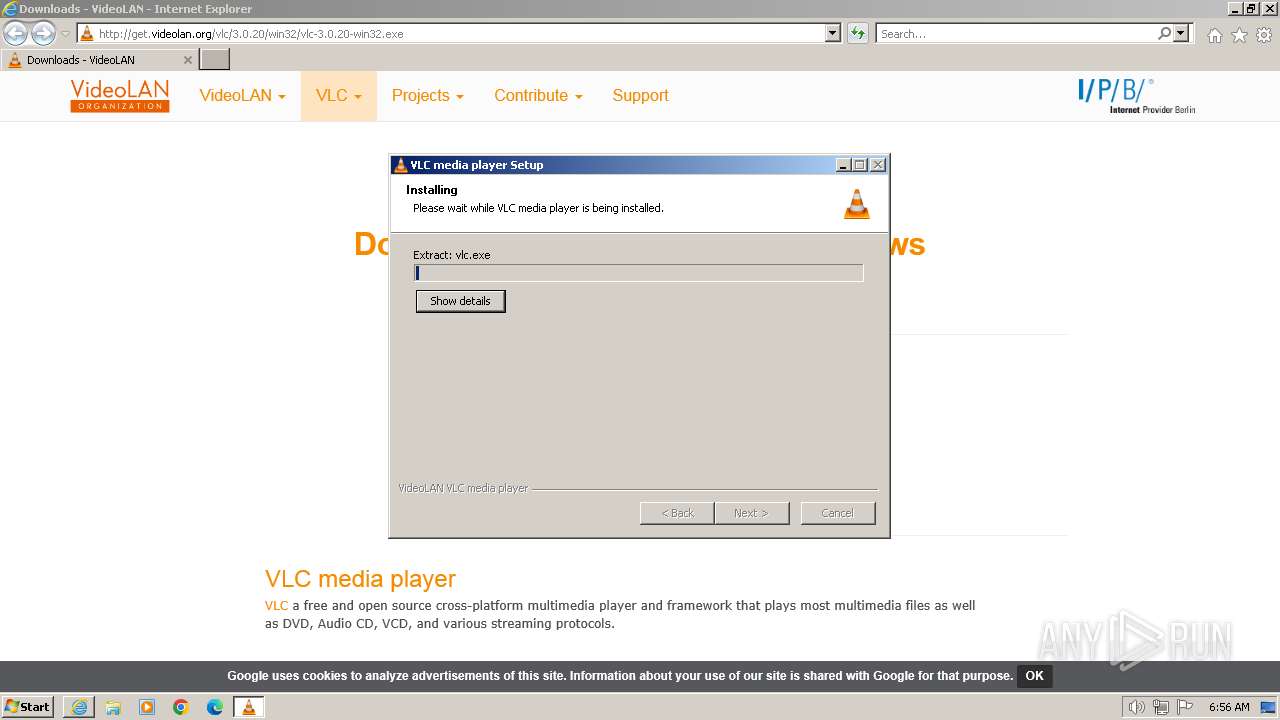Click the VideoLAN Organization logo
The image size is (1280, 720).
(120, 96)
